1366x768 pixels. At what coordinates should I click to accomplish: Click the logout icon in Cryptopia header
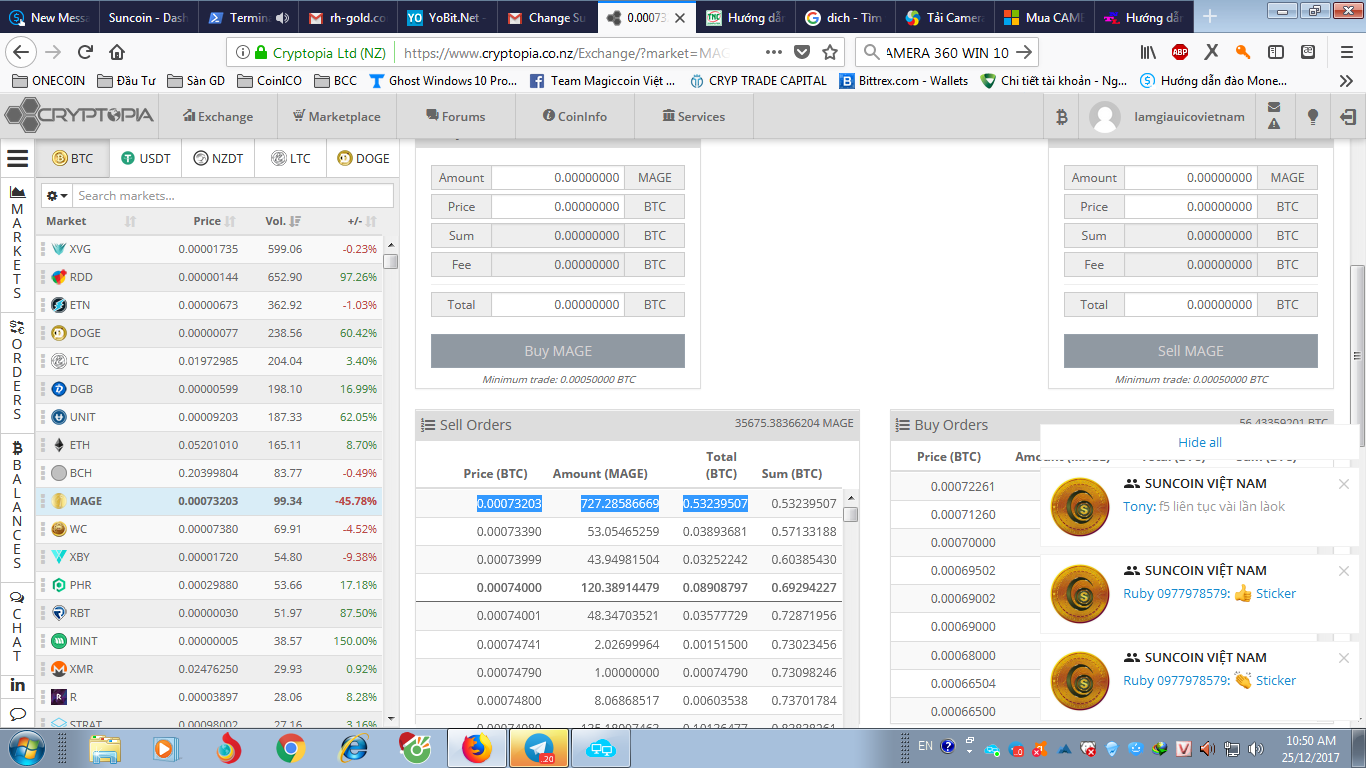click(1348, 117)
